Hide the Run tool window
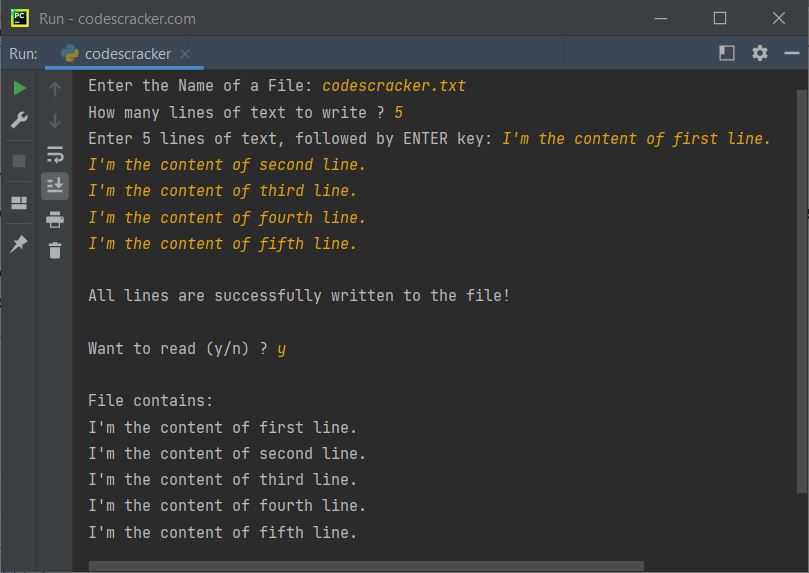The image size is (809, 573). tap(791, 53)
